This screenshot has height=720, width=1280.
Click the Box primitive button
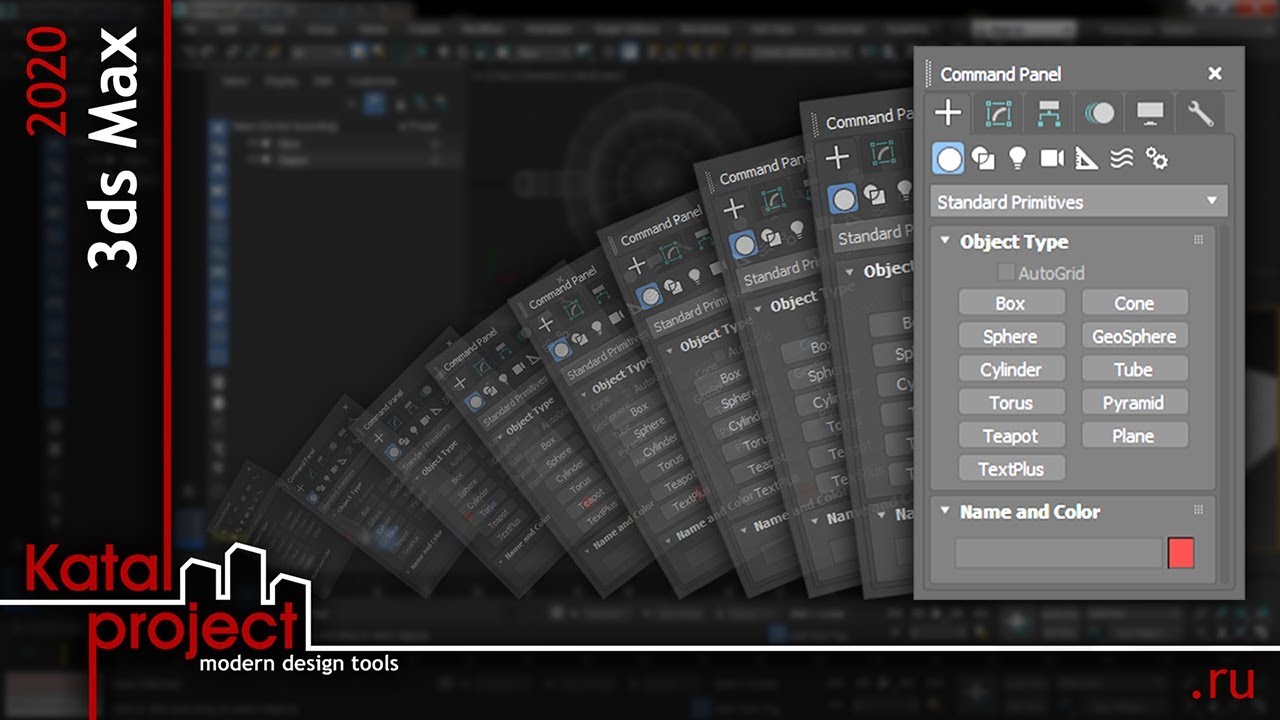(1011, 303)
